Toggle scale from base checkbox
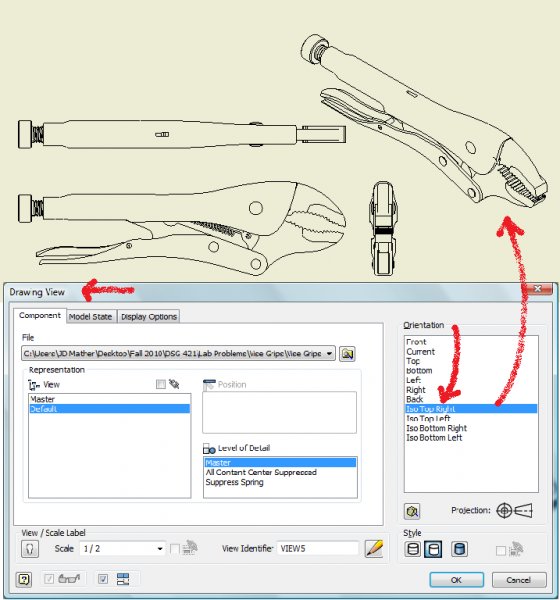The width and height of the screenshot is (560, 600). pos(175,549)
